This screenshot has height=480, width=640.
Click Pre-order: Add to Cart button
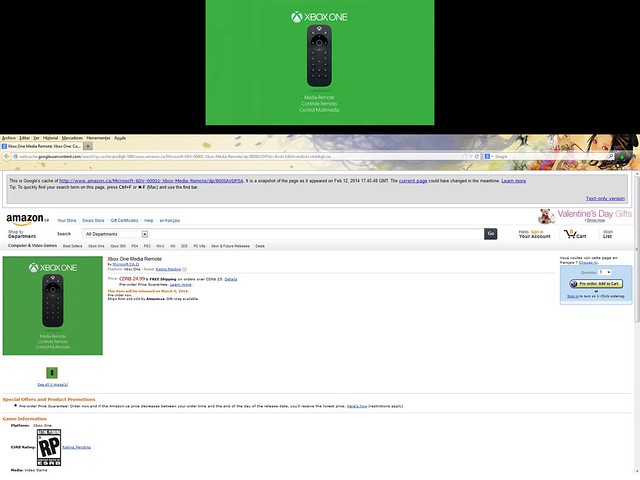click(597, 284)
